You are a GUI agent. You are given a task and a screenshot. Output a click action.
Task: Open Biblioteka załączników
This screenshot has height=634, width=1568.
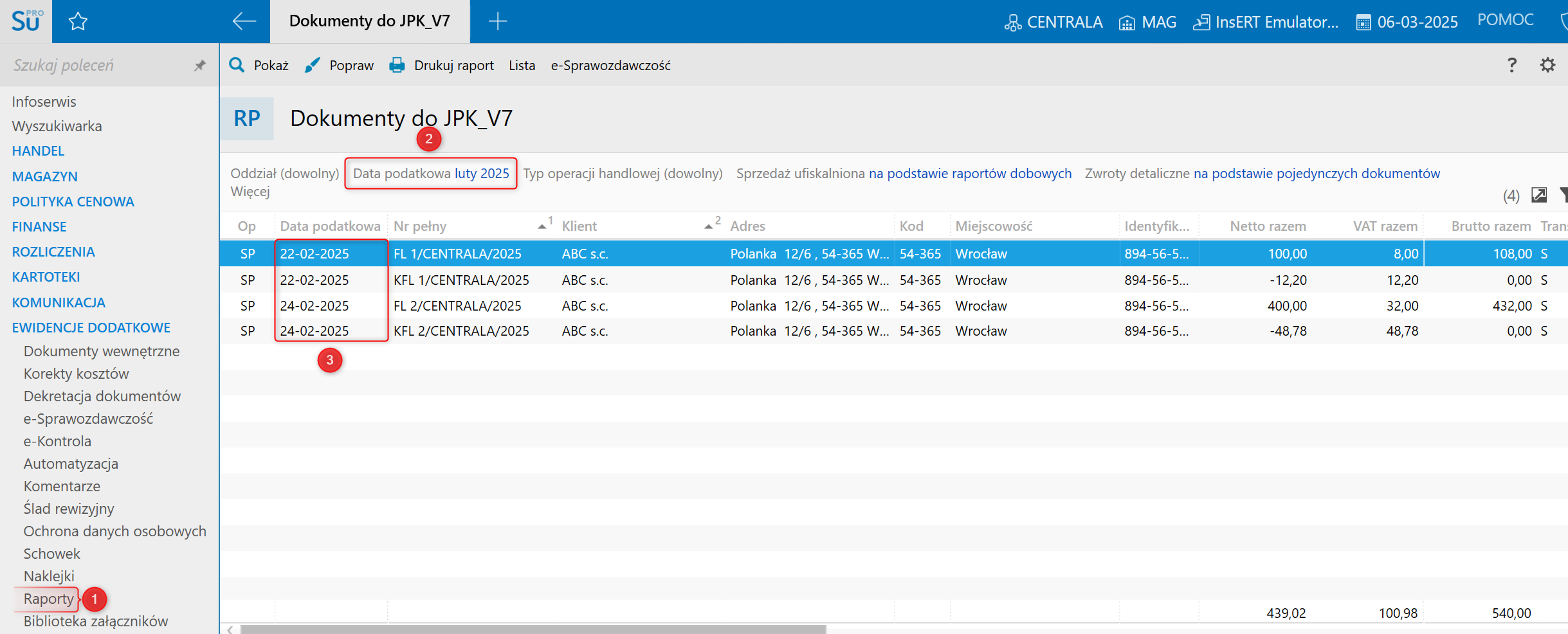tap(96, 621)
